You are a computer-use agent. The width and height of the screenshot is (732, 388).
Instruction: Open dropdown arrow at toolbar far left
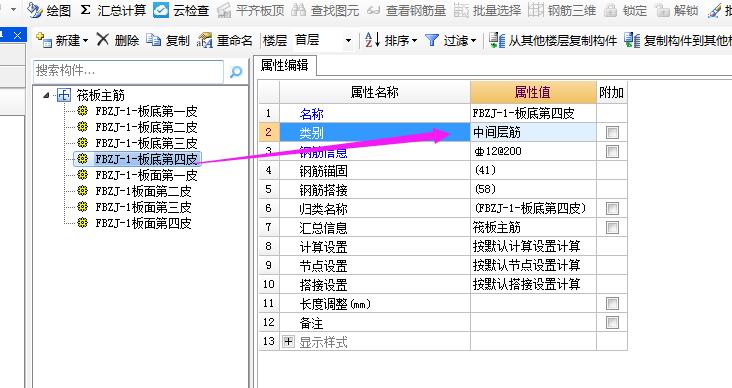(x=13, y=9)
